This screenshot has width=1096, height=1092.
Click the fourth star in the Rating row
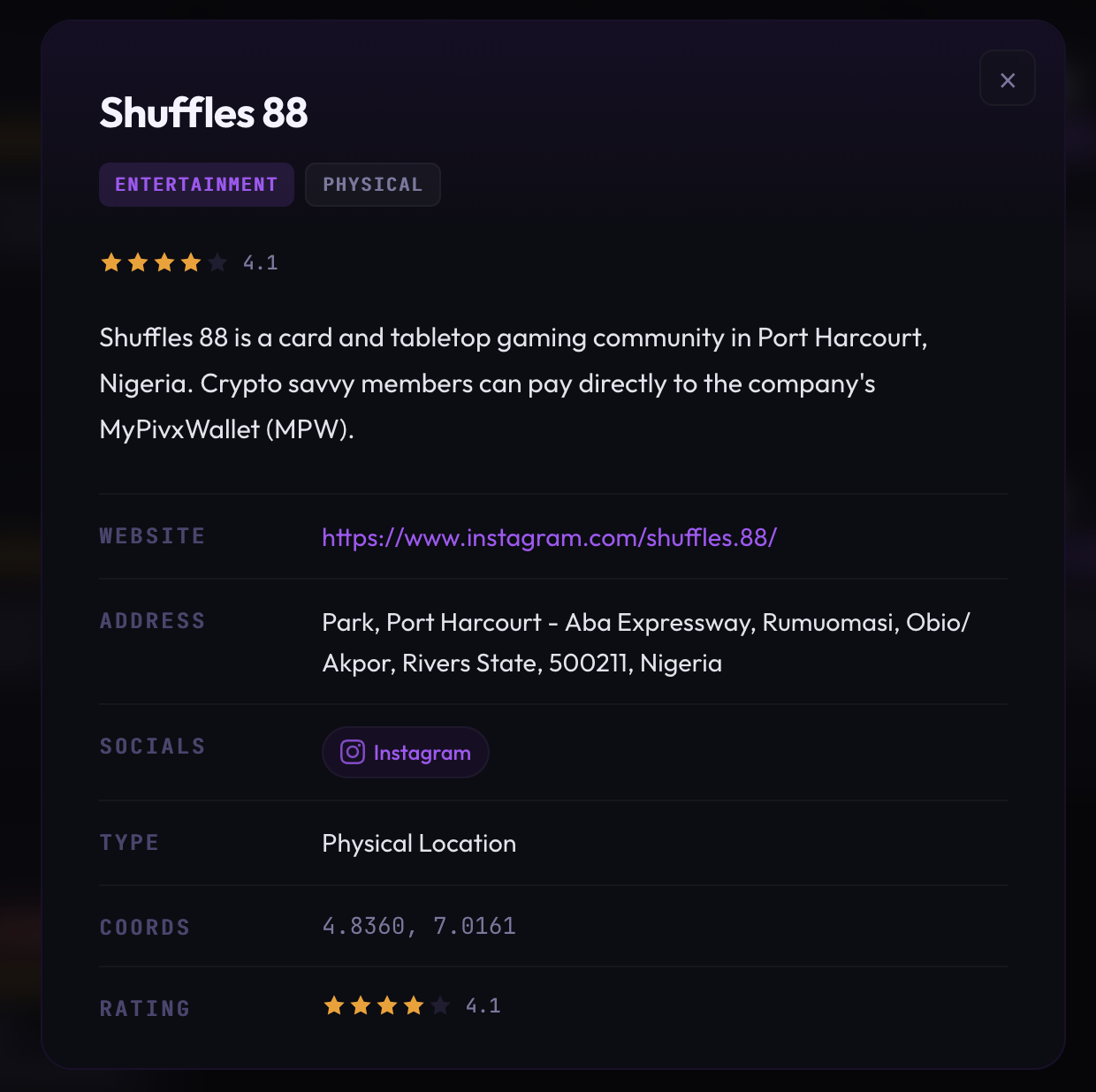pyautogui.click(x=414, y=1005)
